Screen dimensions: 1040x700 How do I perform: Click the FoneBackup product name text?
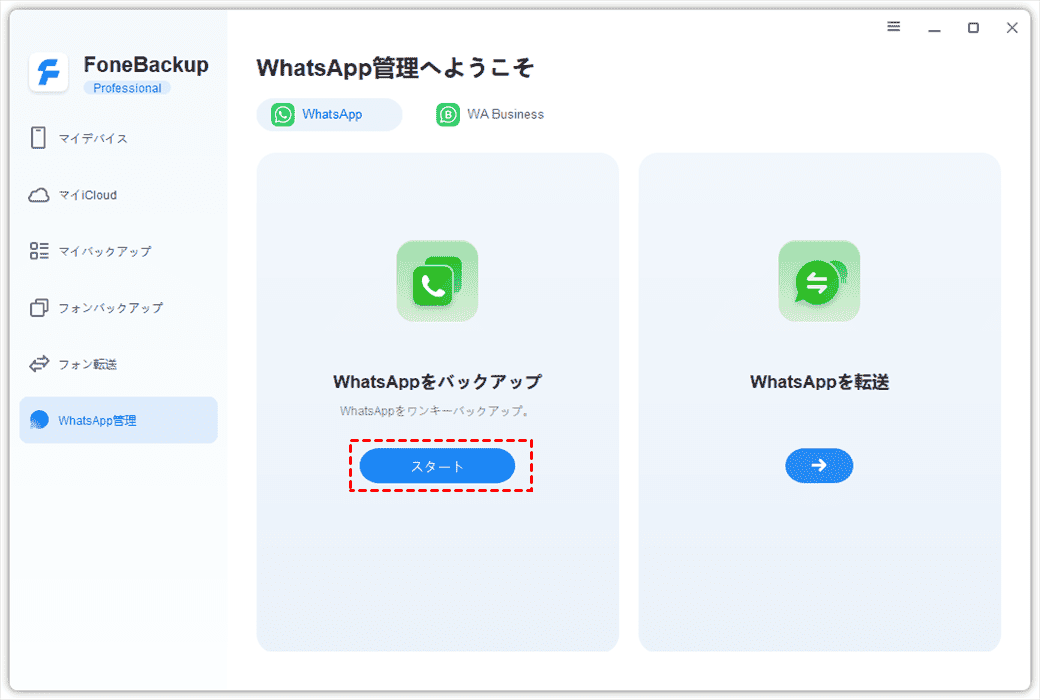tap(146, 64)
